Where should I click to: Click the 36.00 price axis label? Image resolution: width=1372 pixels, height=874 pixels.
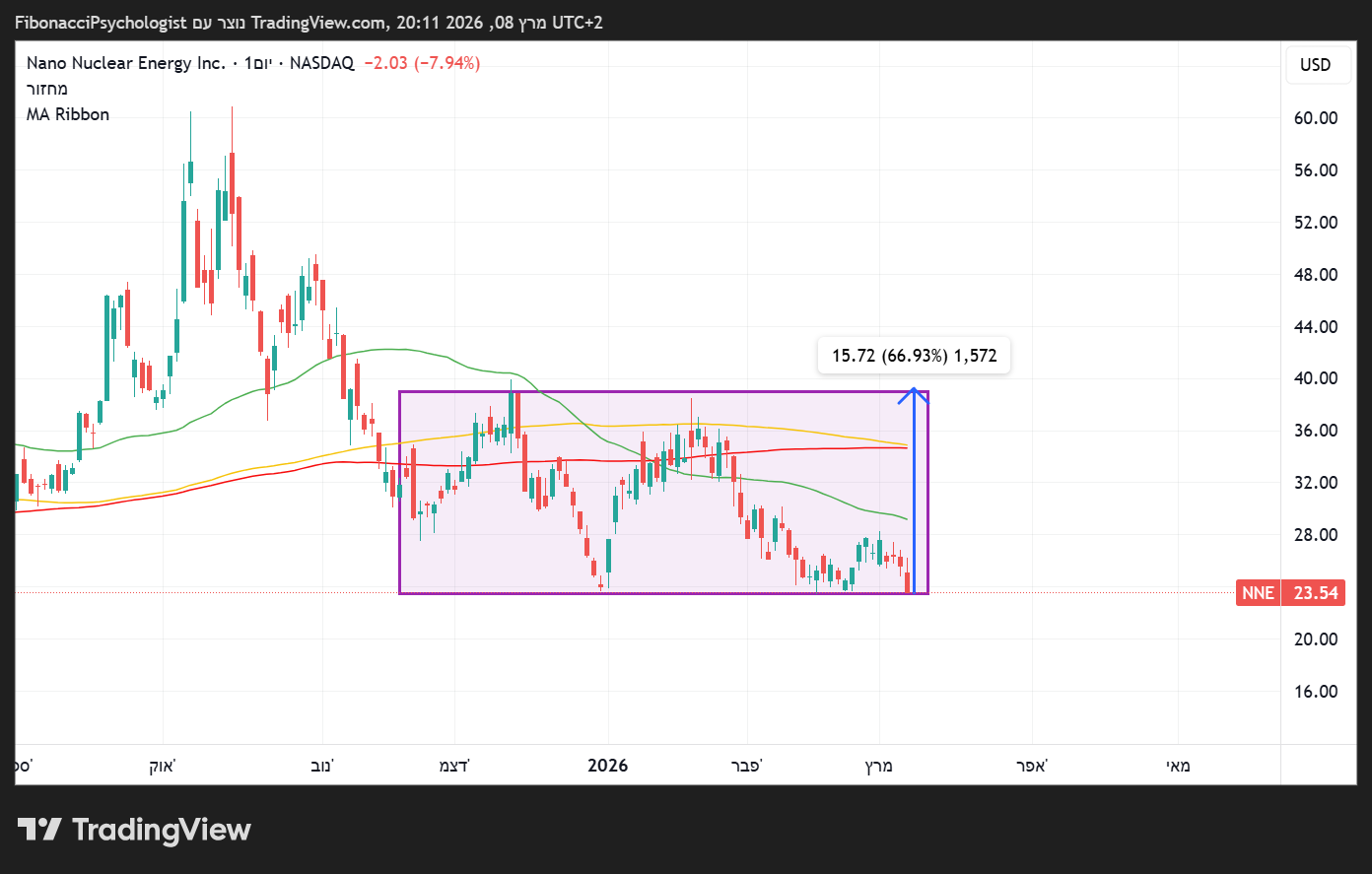pos(1316,431)
